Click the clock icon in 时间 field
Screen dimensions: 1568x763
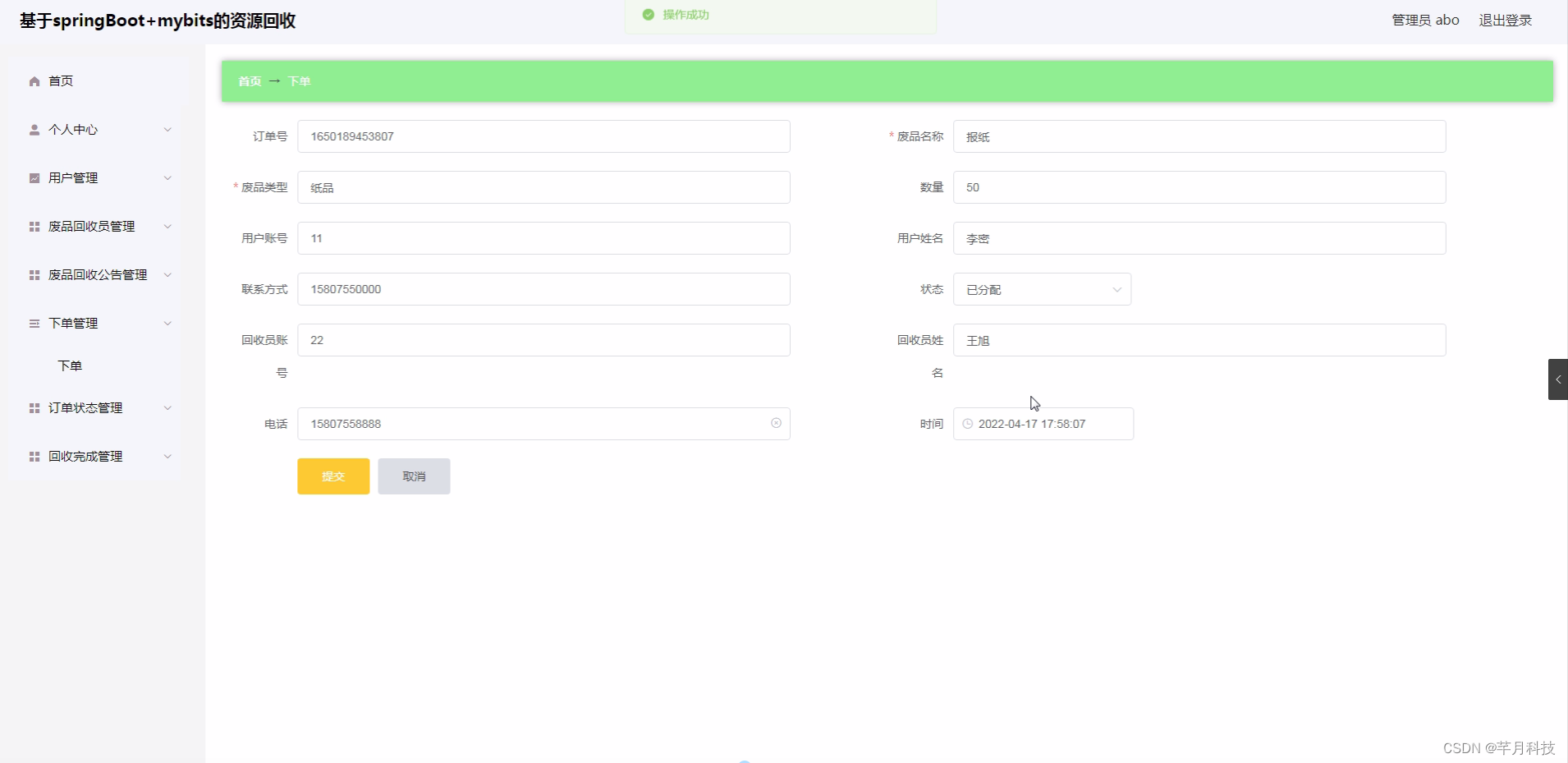point(965,424)
